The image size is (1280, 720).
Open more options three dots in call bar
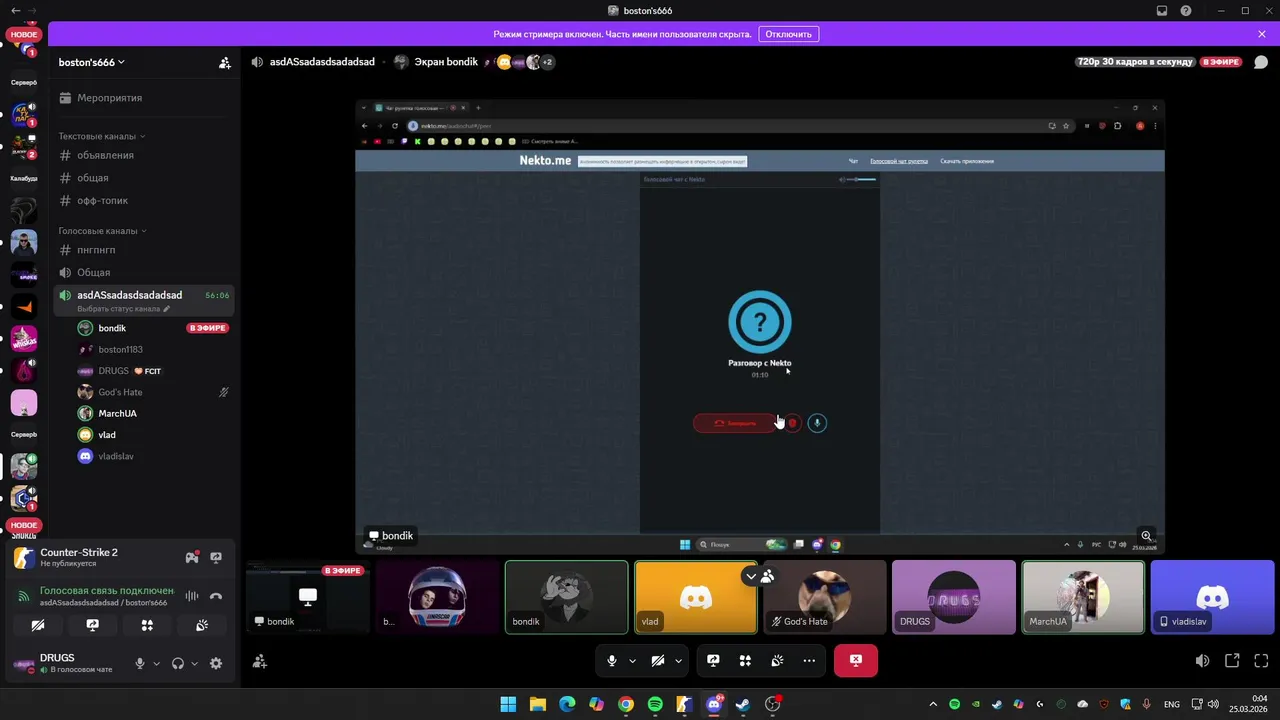pos(809,661)
